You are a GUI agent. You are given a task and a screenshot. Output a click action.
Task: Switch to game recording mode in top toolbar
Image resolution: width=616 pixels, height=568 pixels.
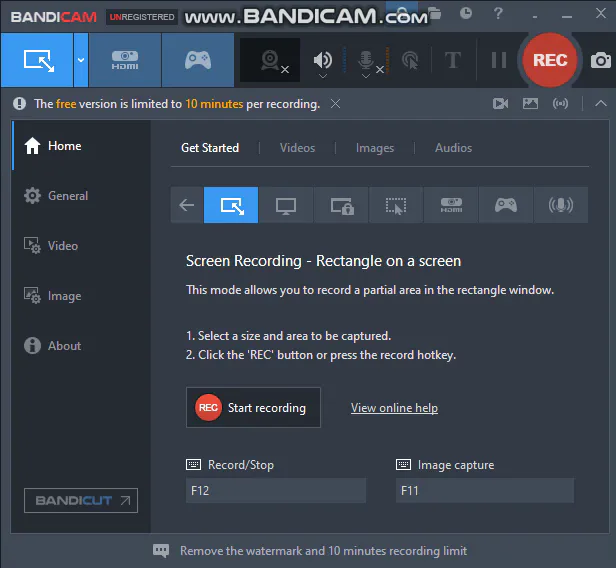198,60
